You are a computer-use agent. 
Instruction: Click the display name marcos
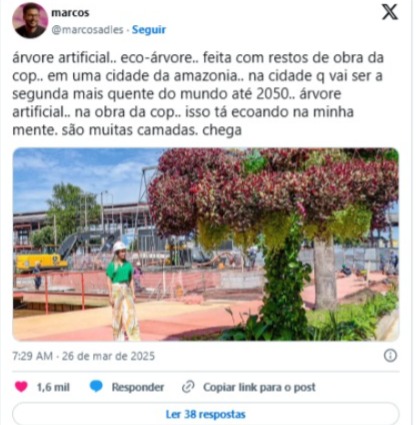click(70, 13)
